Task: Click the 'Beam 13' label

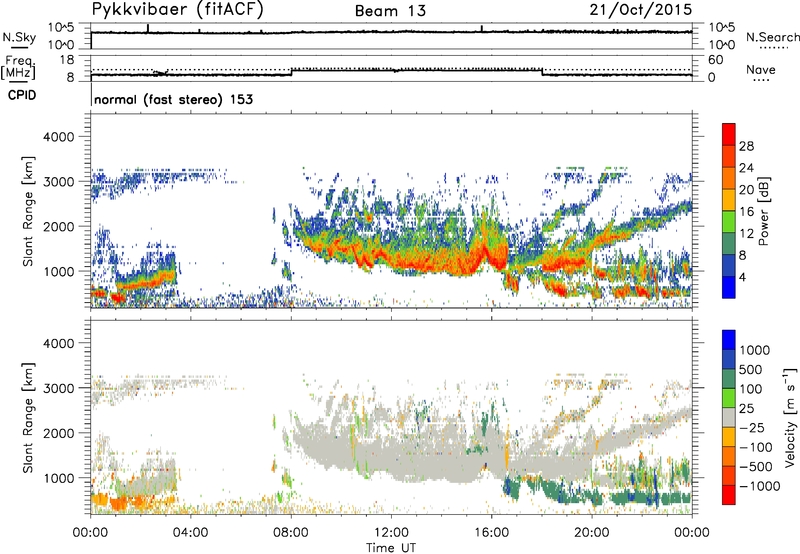Action: coord(390,11)
